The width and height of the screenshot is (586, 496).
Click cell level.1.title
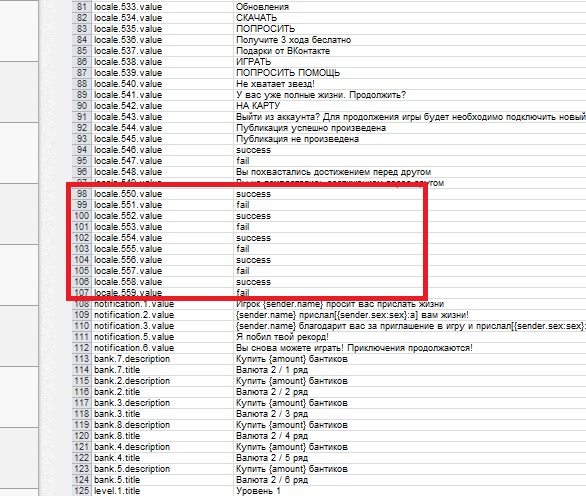[x=162, y=491]
